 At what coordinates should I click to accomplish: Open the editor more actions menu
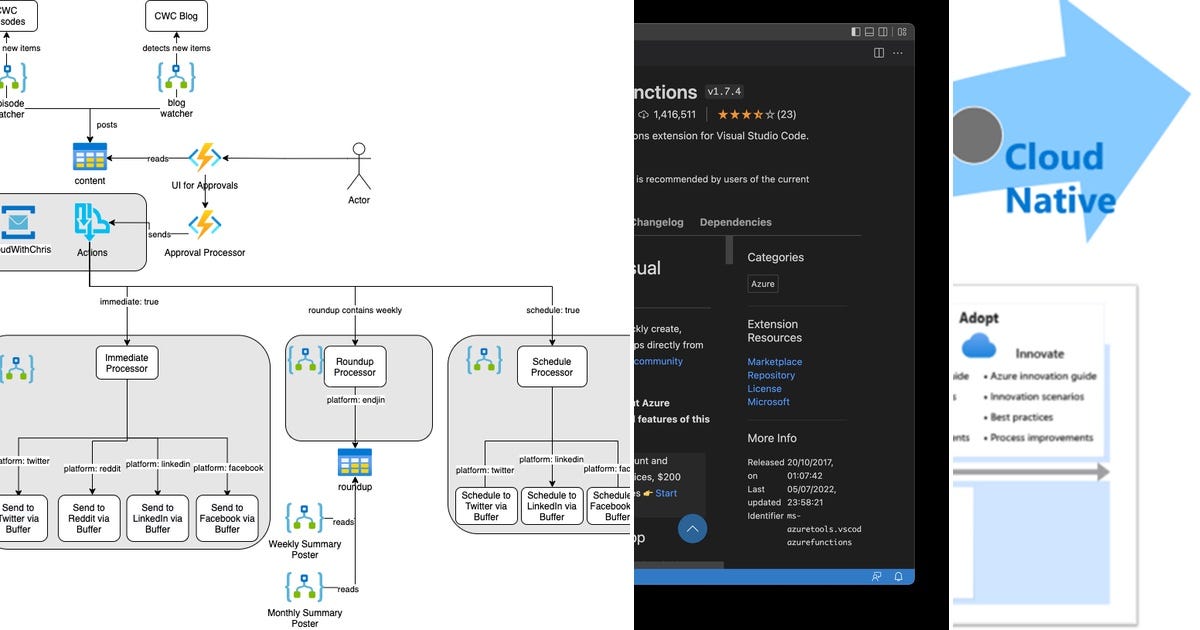pos(896,53)
